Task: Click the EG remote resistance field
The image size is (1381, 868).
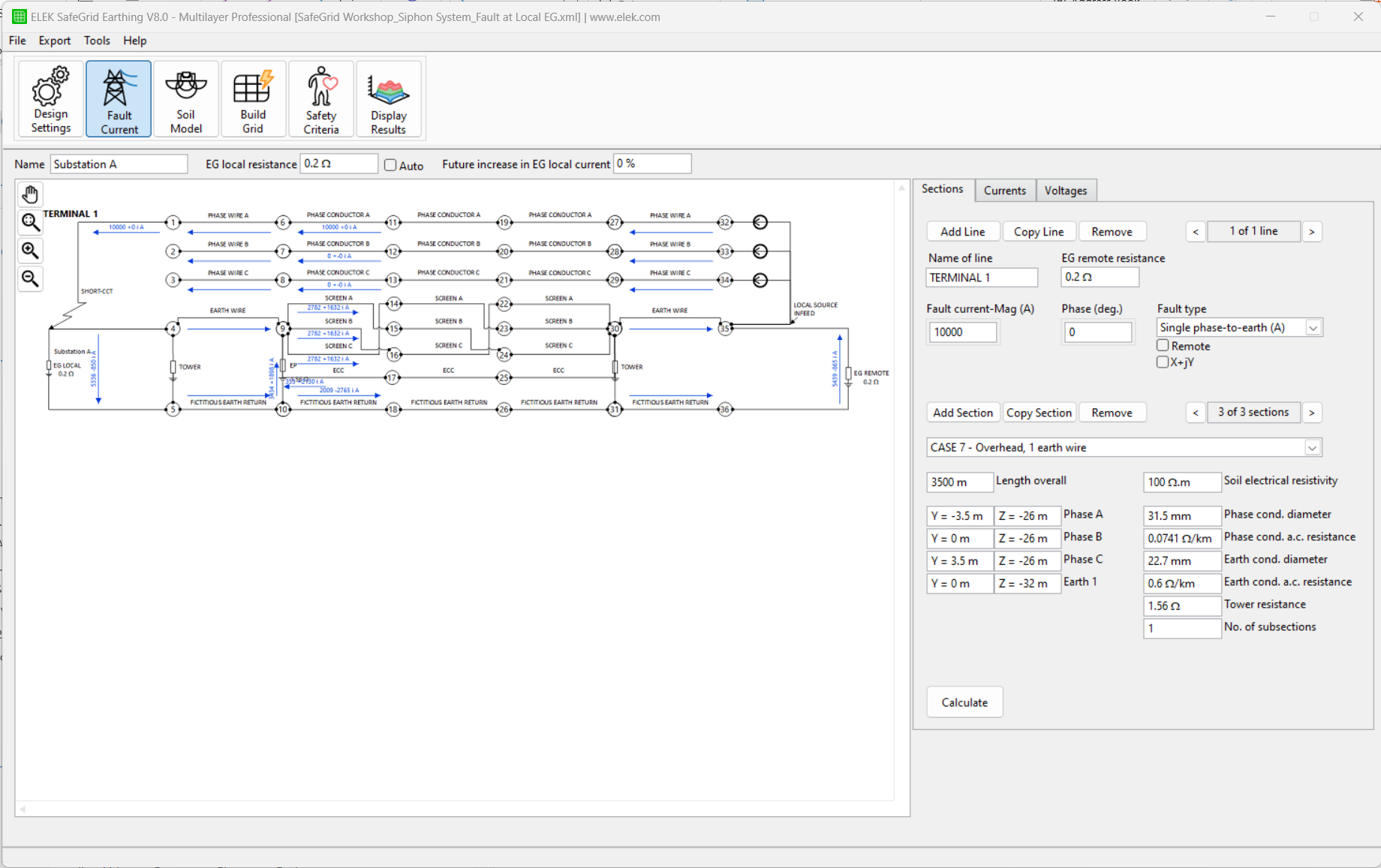Action: click(1100, 277)
